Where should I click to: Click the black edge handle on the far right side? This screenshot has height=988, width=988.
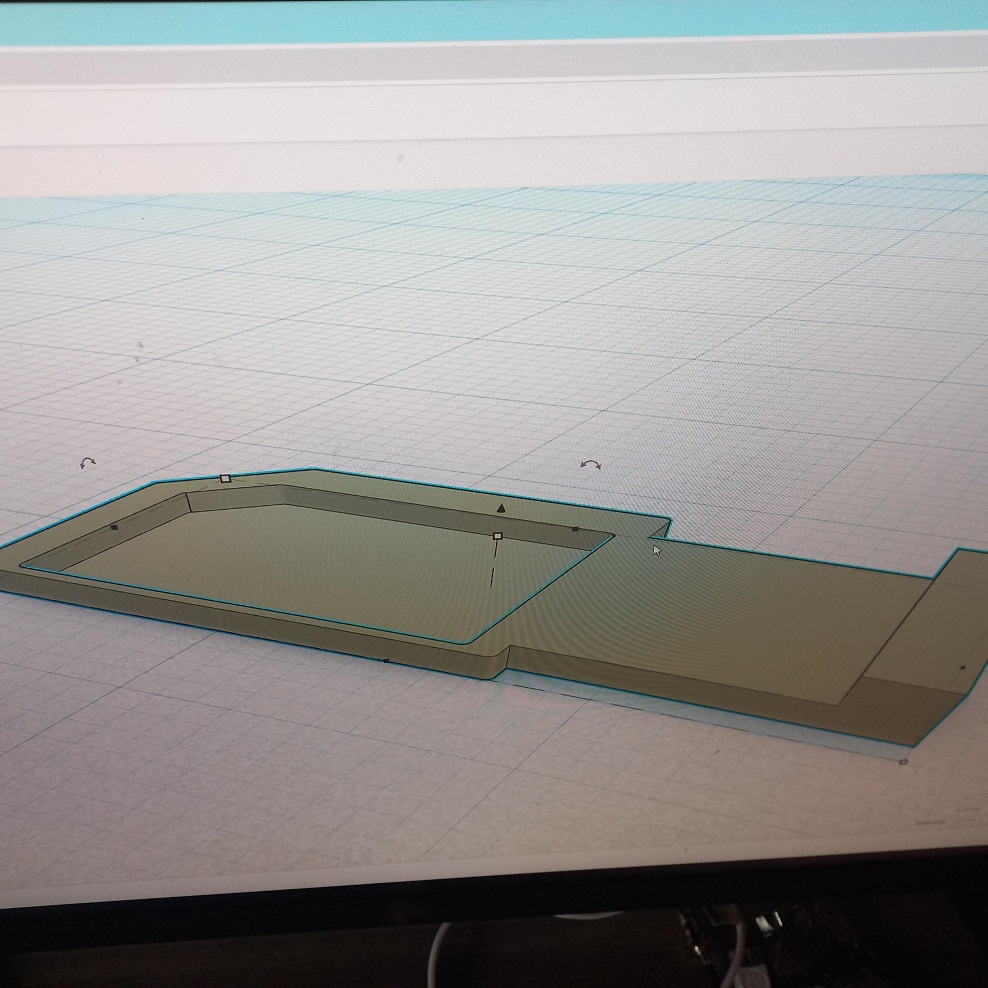pos(962,667)
